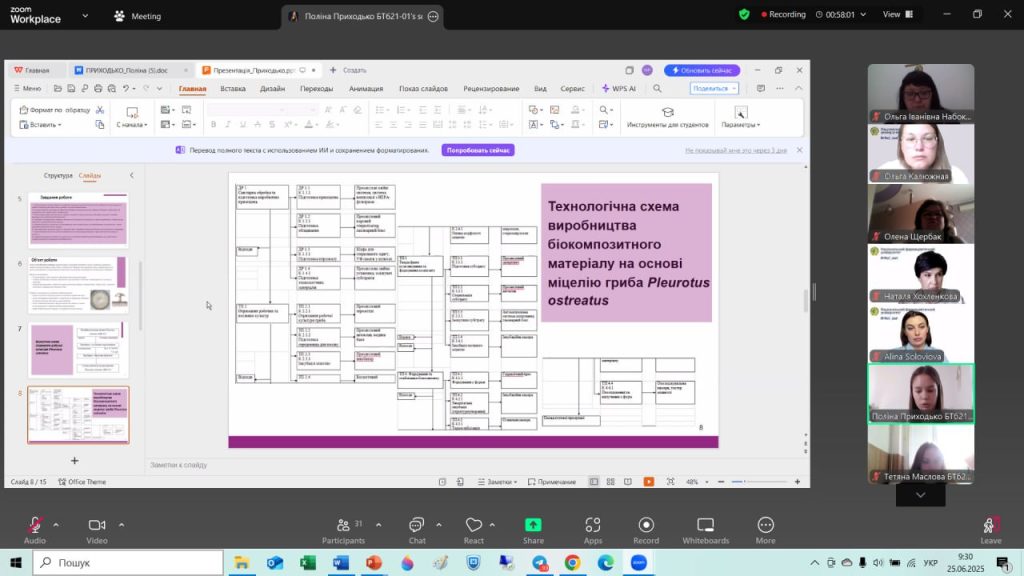Open the Дизайн ribbon tab
Image resolution: width=1024 pixels, height=576 pixels.
272,88
